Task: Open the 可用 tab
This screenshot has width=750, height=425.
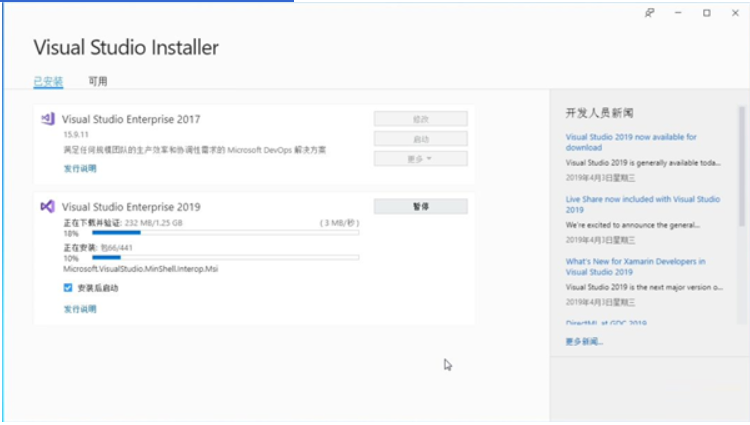Action: [97, 81]
